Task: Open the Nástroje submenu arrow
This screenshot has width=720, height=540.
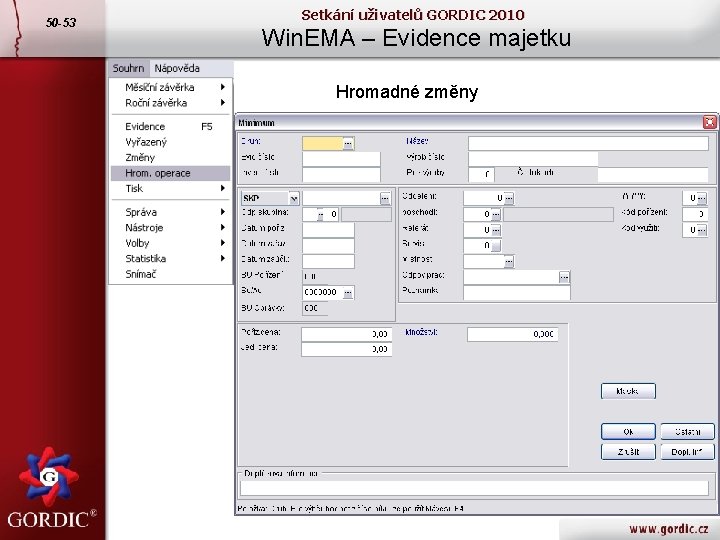Action: [x=223, y=227]
